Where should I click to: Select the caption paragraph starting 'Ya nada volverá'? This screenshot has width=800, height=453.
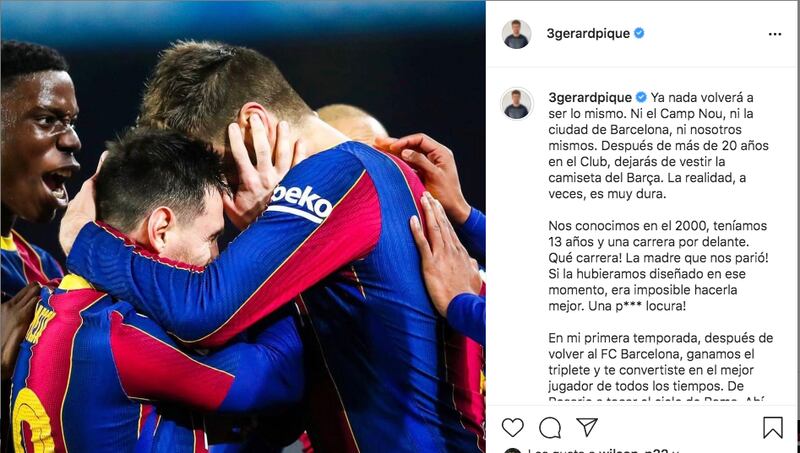tap(658, 145)
